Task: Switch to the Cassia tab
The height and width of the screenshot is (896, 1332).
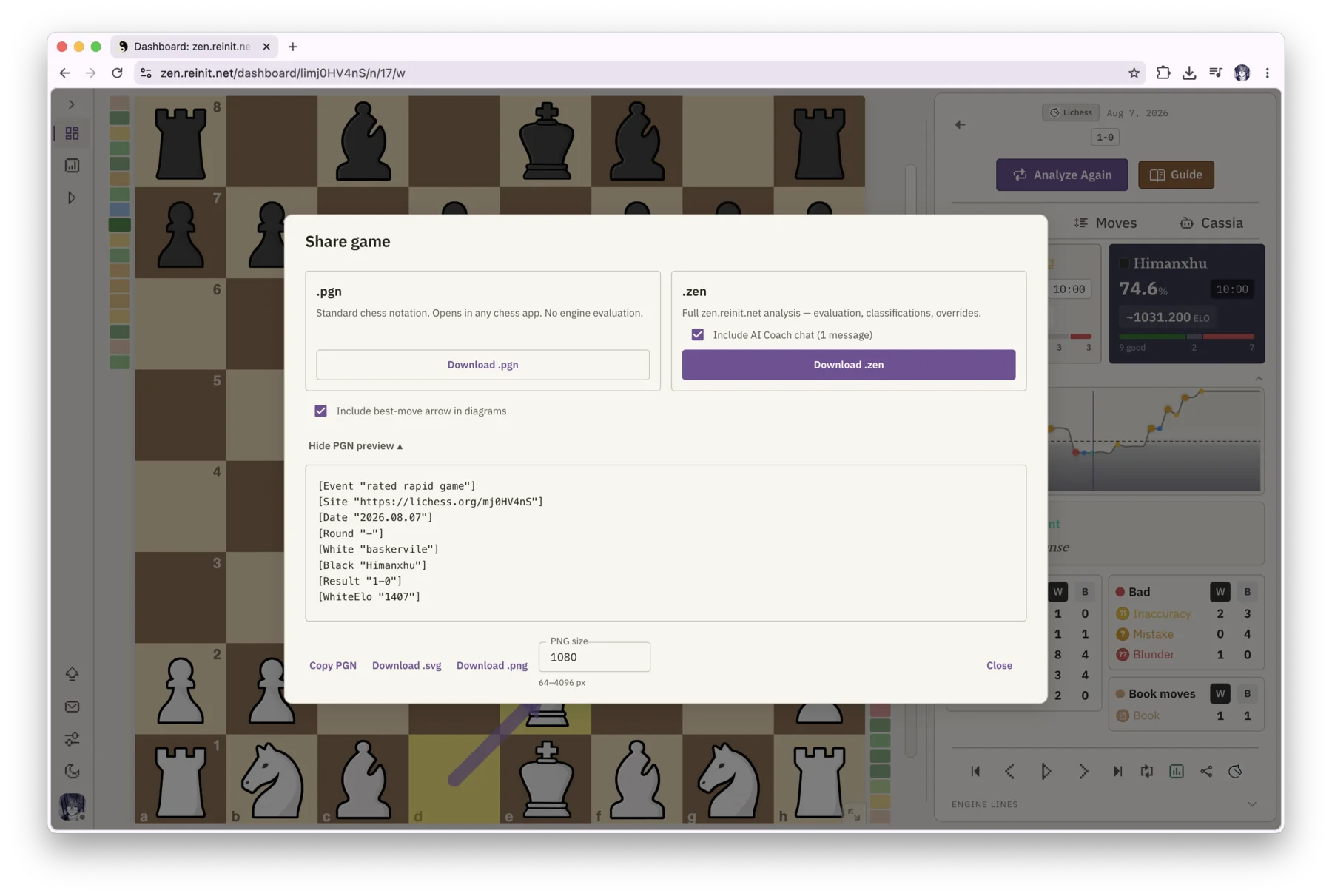Action: tap(1211, 223)
